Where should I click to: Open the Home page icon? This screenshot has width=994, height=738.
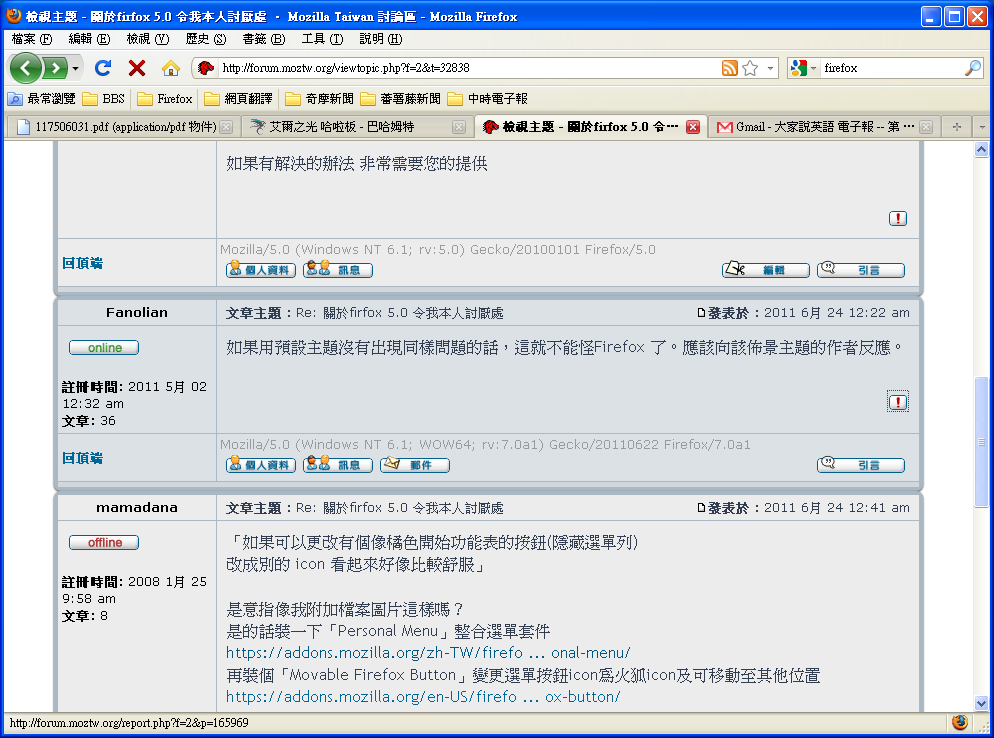click(x=171, y=68)
